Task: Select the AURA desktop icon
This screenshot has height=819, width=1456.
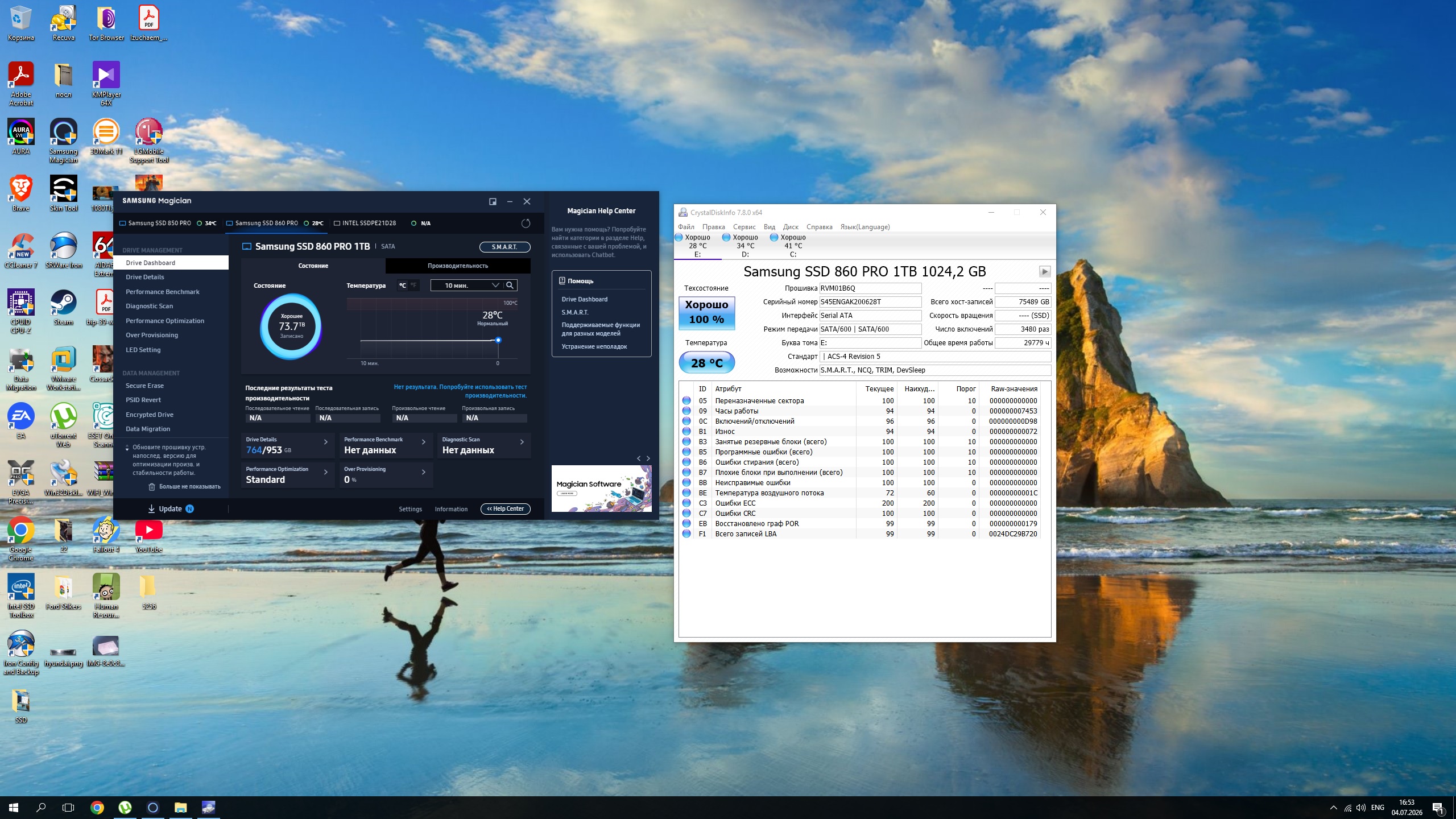Action: (20, 136)
